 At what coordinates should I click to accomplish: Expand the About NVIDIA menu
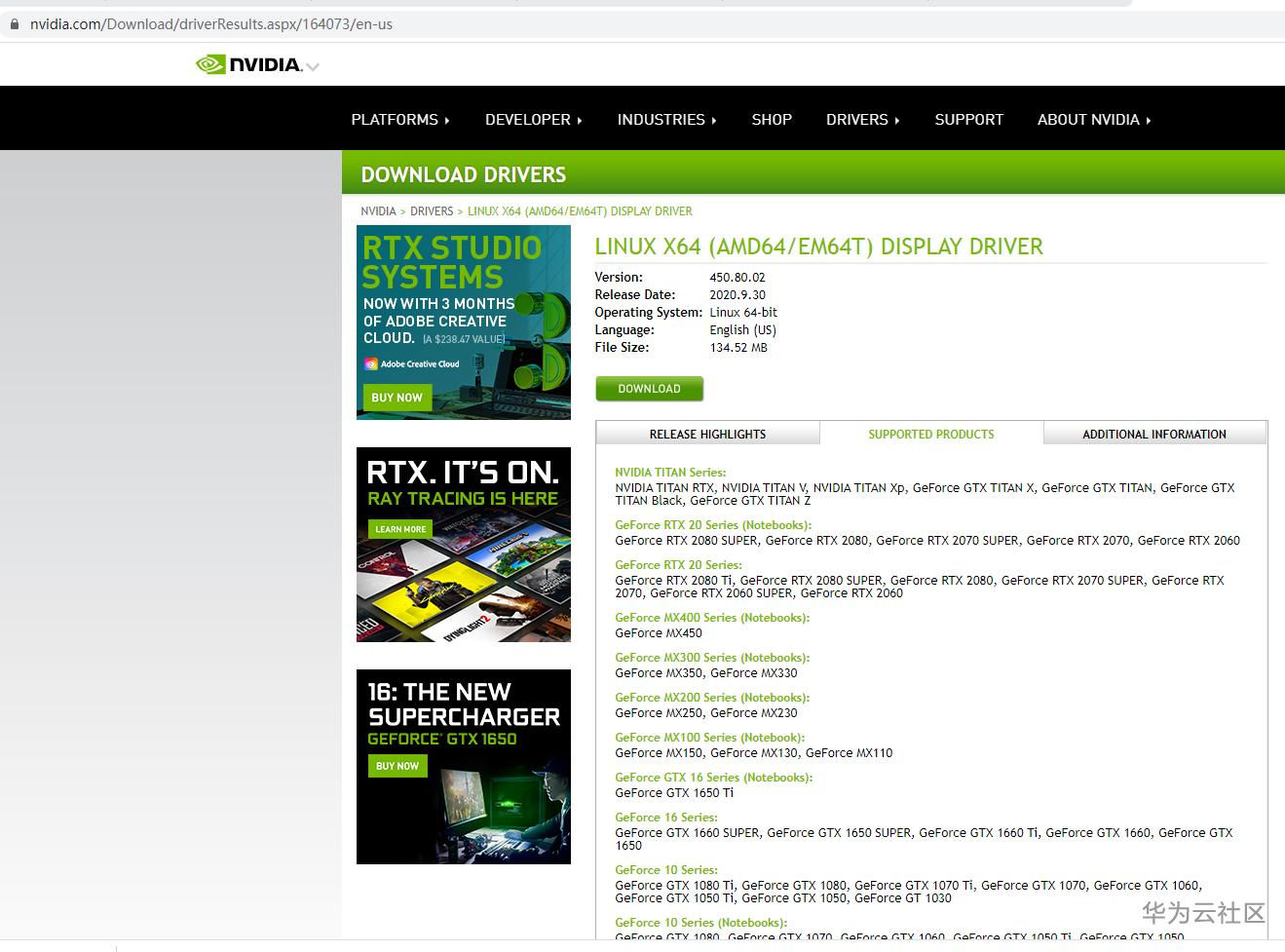(x=1094, y=119)
